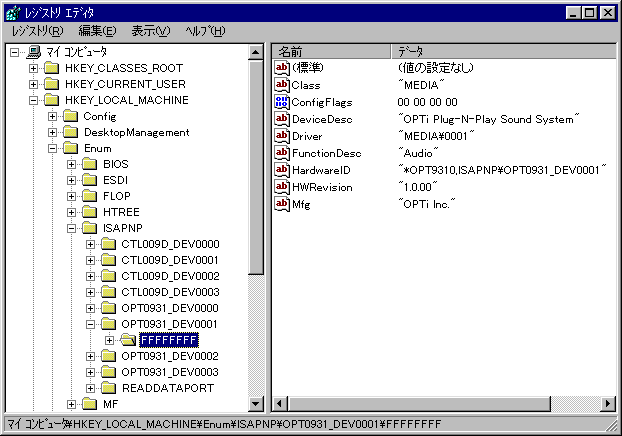Collapse the OPT0931_DEV0001 key

tap(90, 324)
